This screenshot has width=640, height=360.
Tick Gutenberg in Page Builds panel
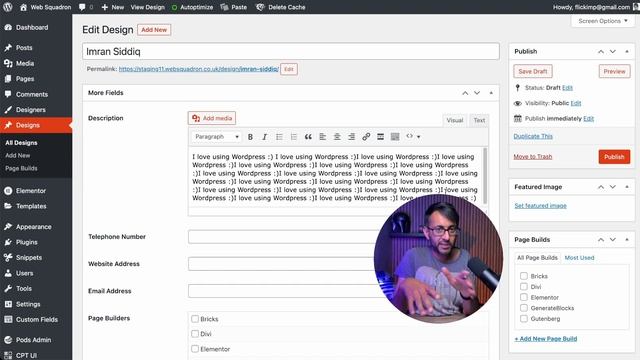[524, 318]
